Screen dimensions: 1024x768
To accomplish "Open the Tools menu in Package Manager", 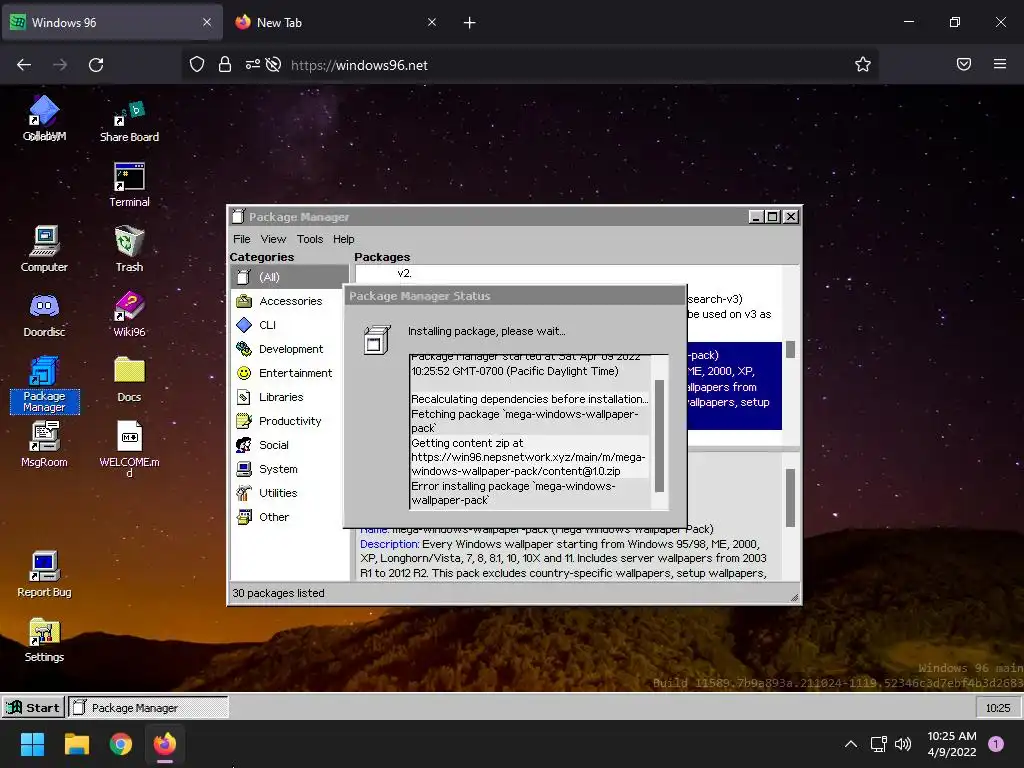I will 310,239.
